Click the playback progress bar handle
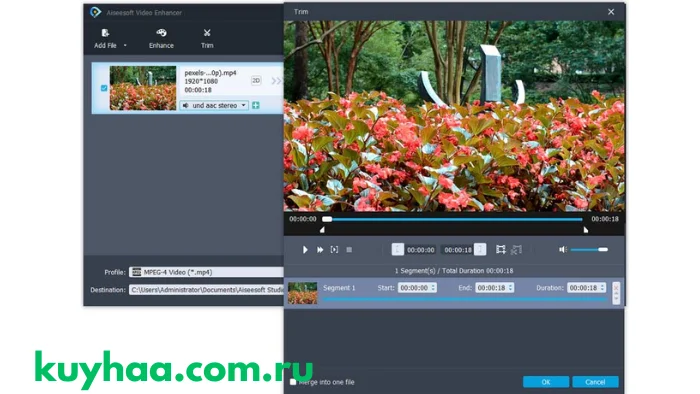This screenshot has width=700, height=394. [x=327, y=219]
